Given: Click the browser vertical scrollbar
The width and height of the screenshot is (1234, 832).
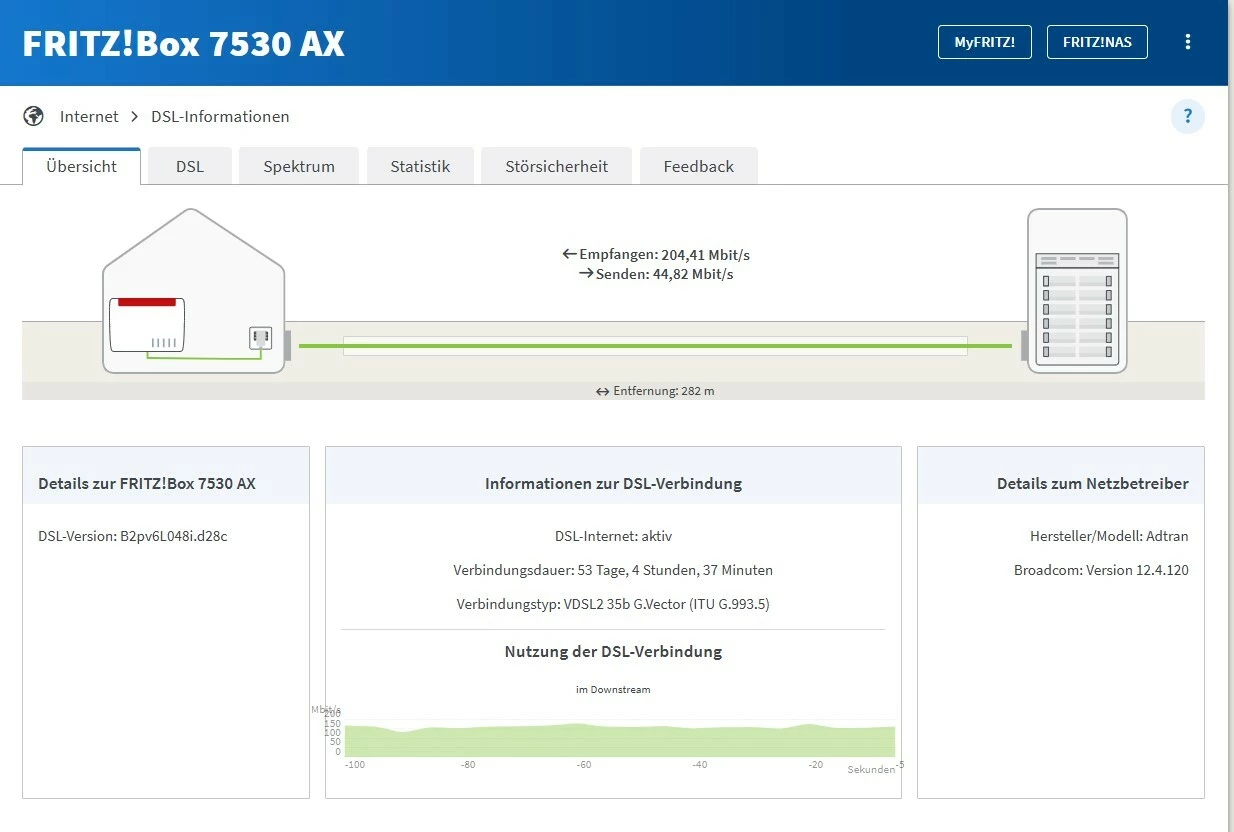Looking at the screenshot, I should (x=1231, y=416).
